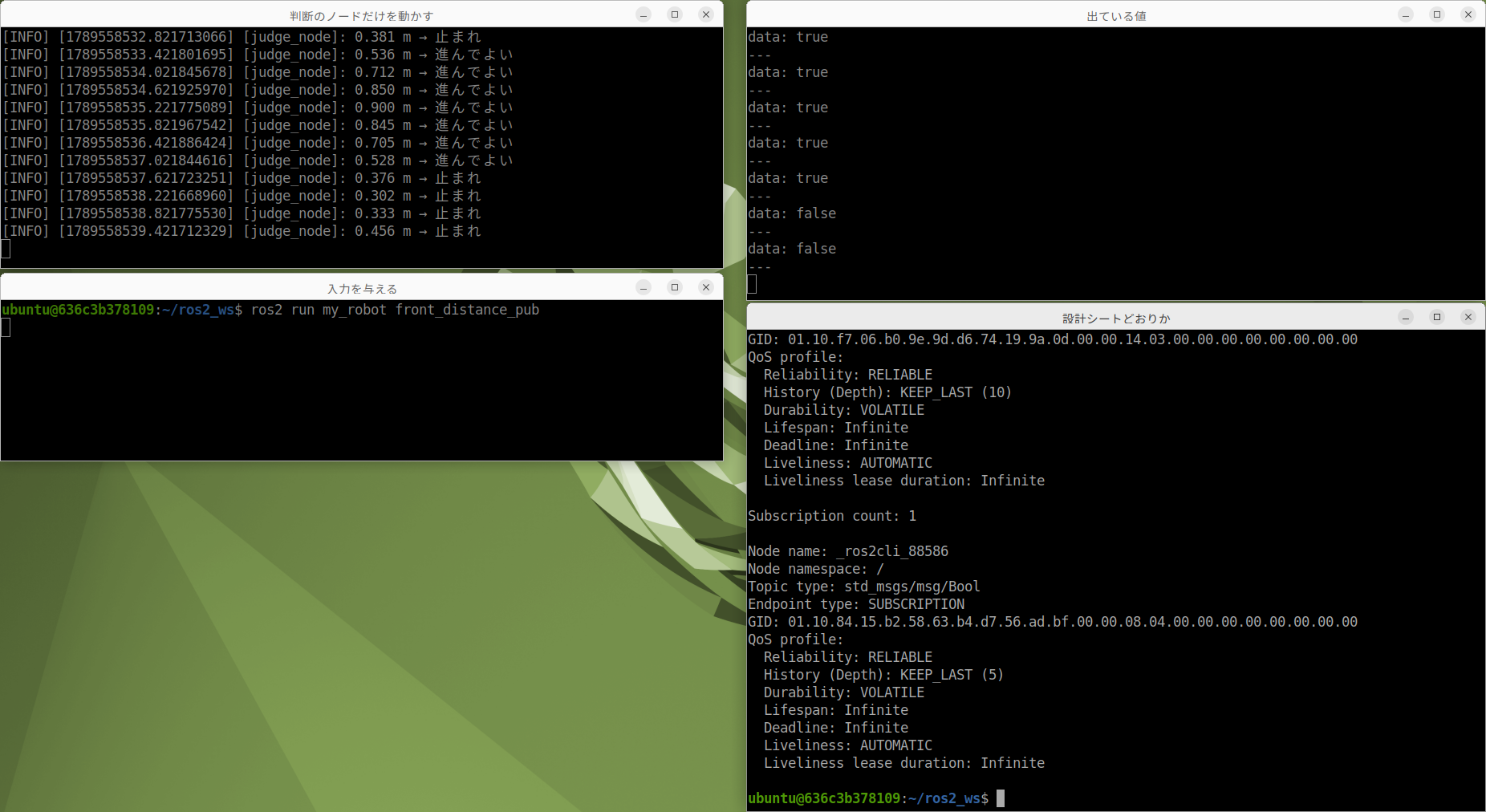
Task: Close the 出ている値 terminal window
Action: coord(1468,14)
